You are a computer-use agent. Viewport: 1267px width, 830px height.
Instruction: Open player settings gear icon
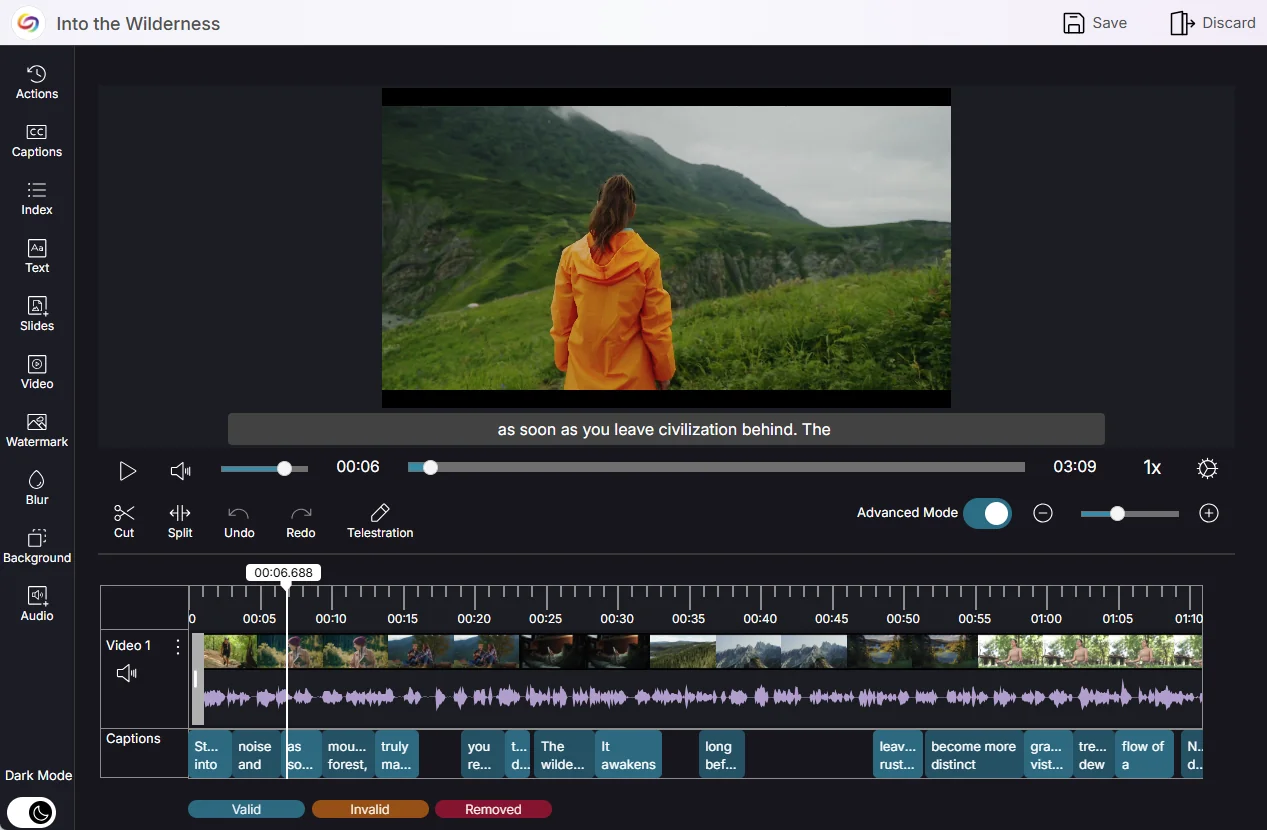(x=1207, y=468)
